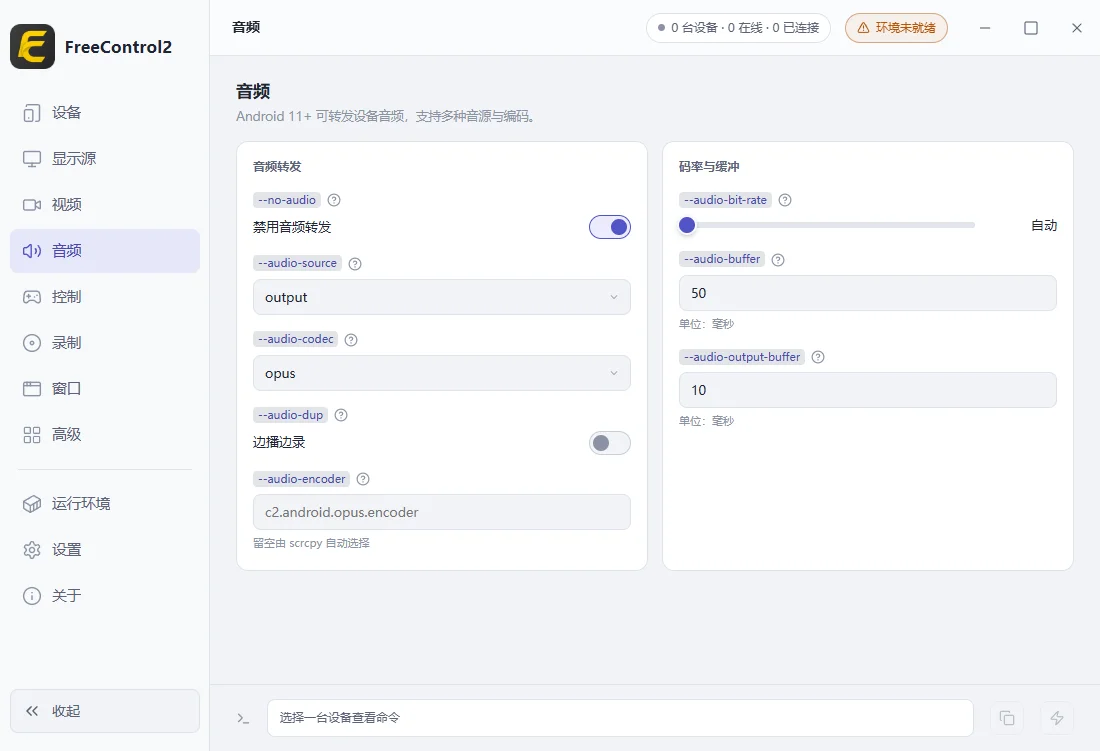Click the 关于 info icon in sidebar
Image resolution: width=1100 pixels, height=751 pixels.
tap(32, 595)
